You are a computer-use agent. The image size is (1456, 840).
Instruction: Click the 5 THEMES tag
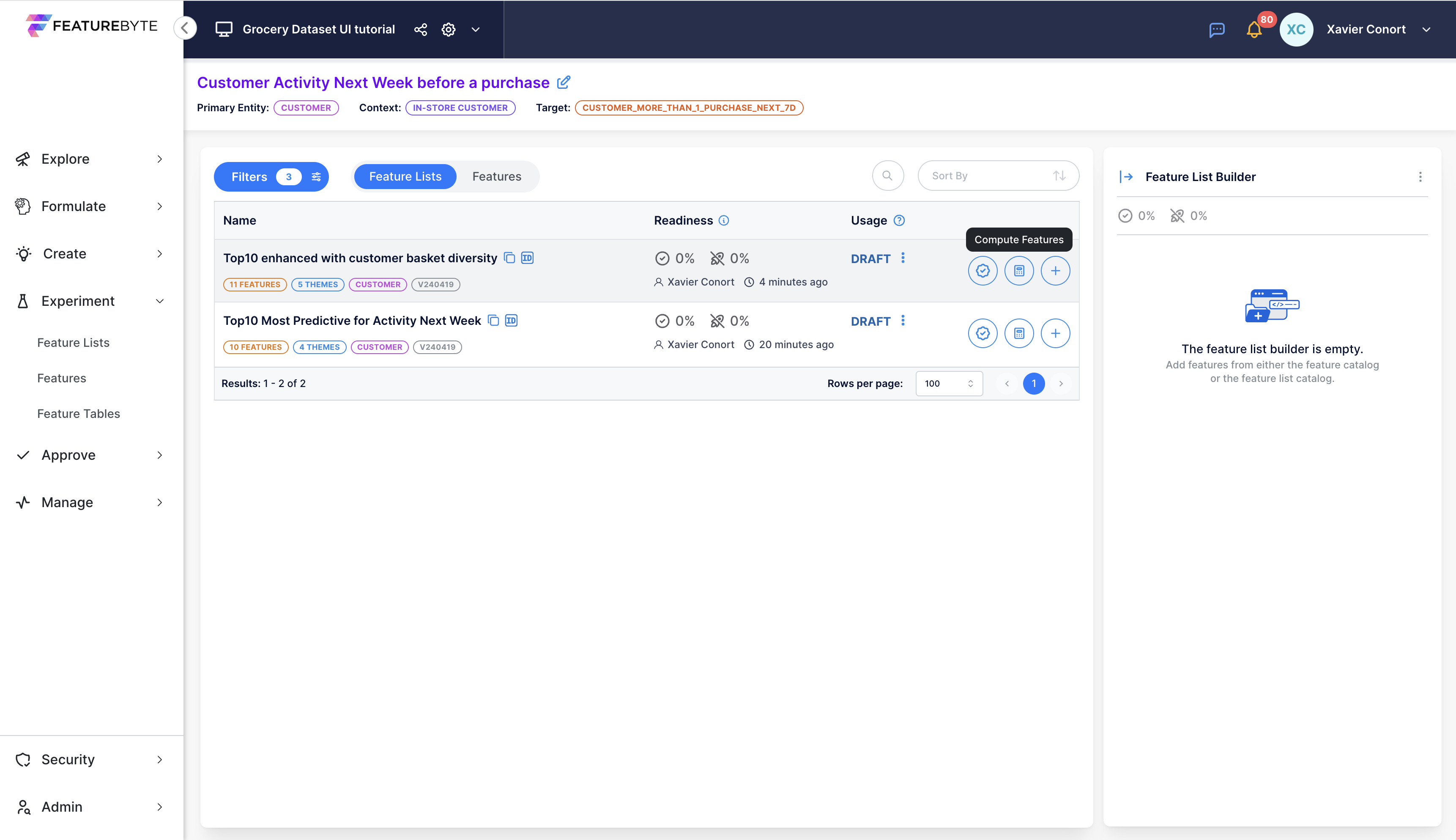[x=318, y=284]
